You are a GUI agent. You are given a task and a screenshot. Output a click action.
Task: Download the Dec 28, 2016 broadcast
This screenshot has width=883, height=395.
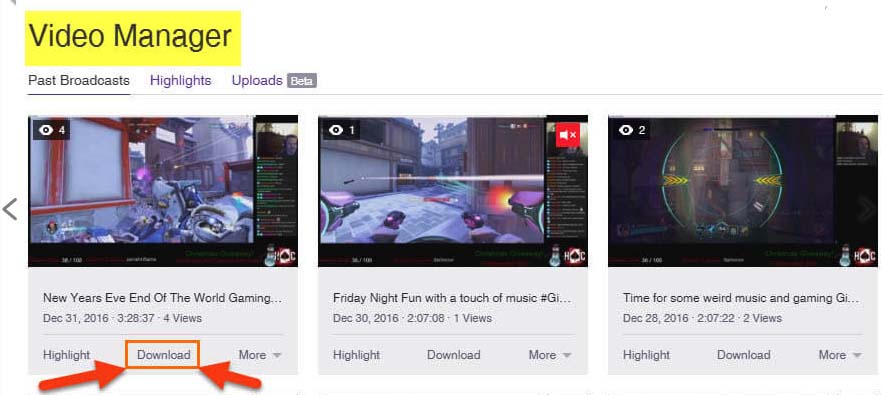pyautogui.click(x=743, y=355)
